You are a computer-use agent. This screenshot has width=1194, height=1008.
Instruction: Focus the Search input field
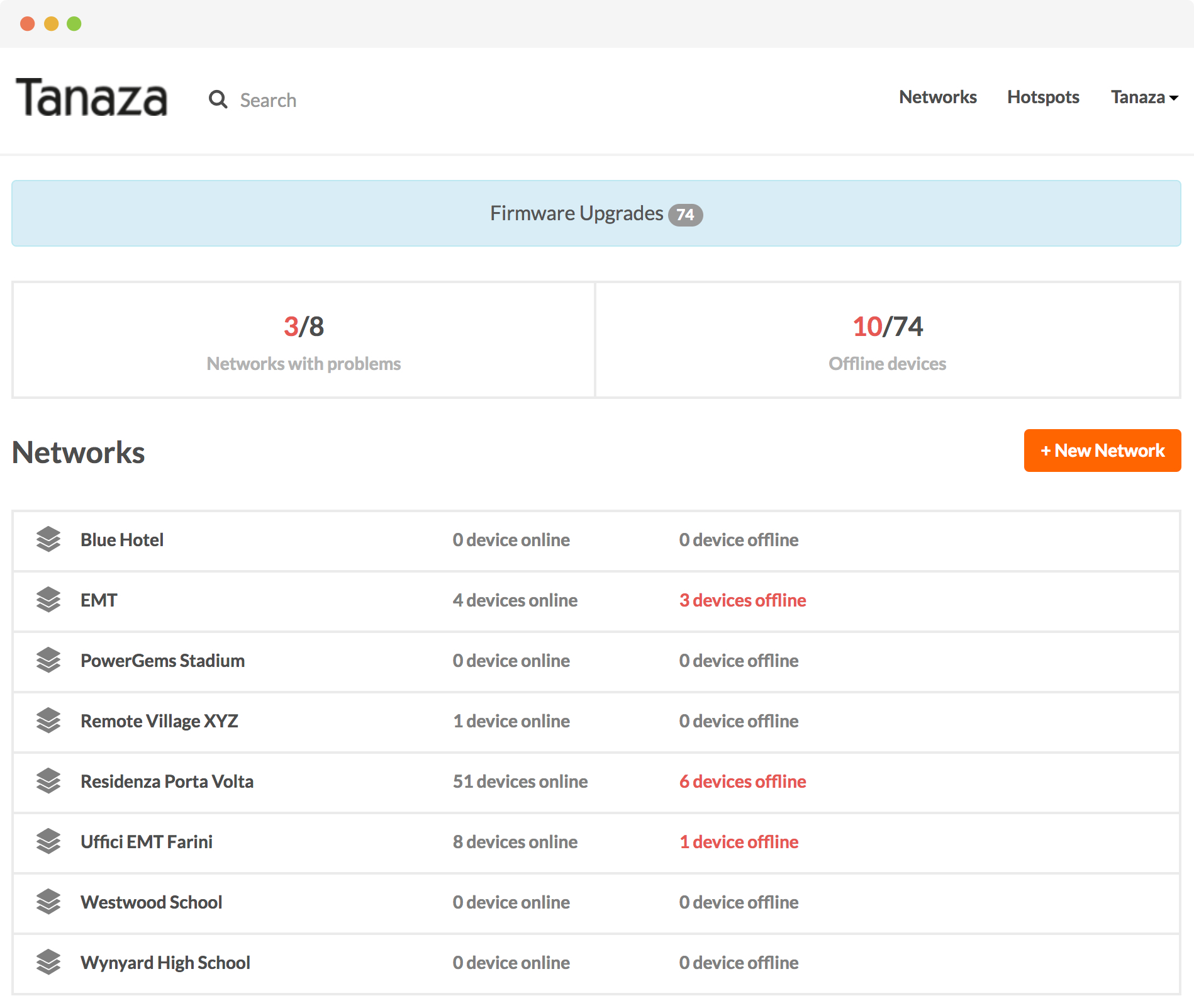pos(268,100)
